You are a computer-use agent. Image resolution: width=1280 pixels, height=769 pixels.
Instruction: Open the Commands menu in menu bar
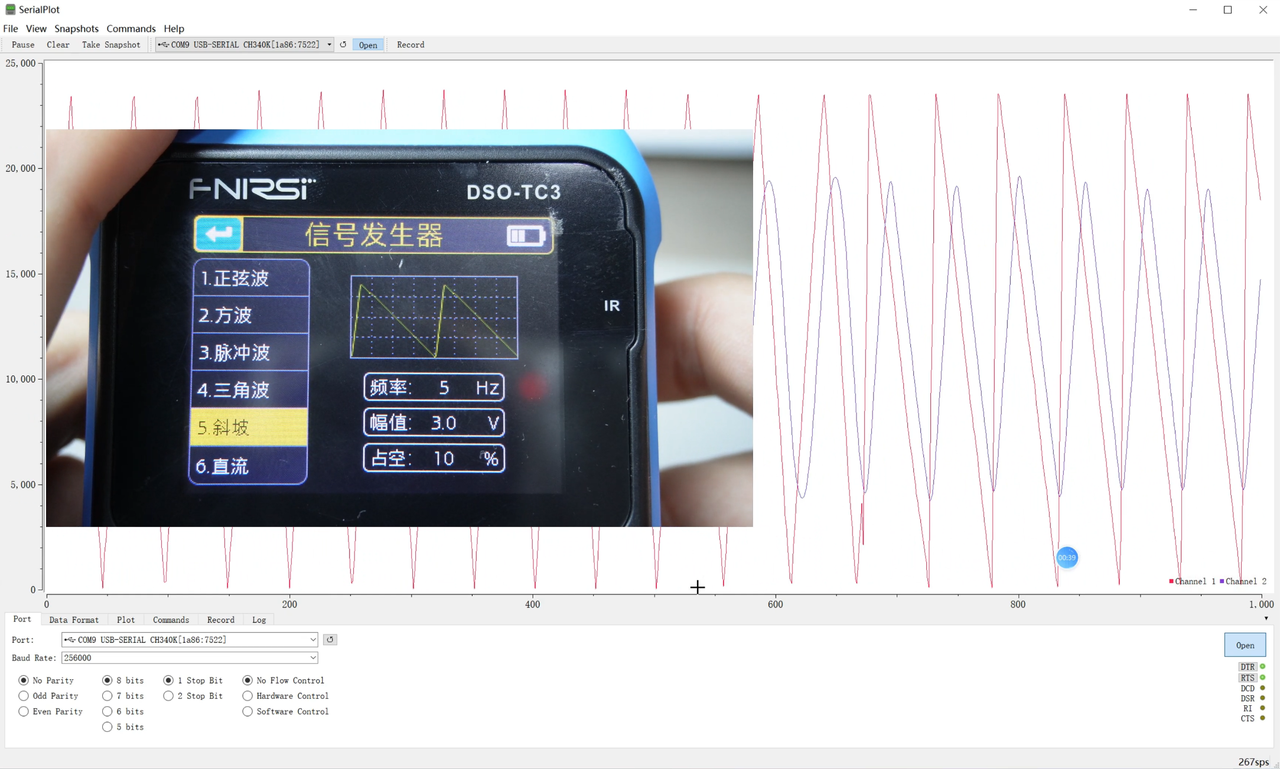[x=131, y=29]
